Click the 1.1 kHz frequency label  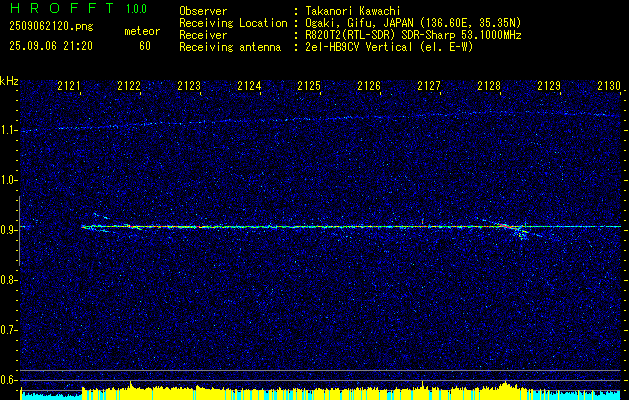pos(9,130)
